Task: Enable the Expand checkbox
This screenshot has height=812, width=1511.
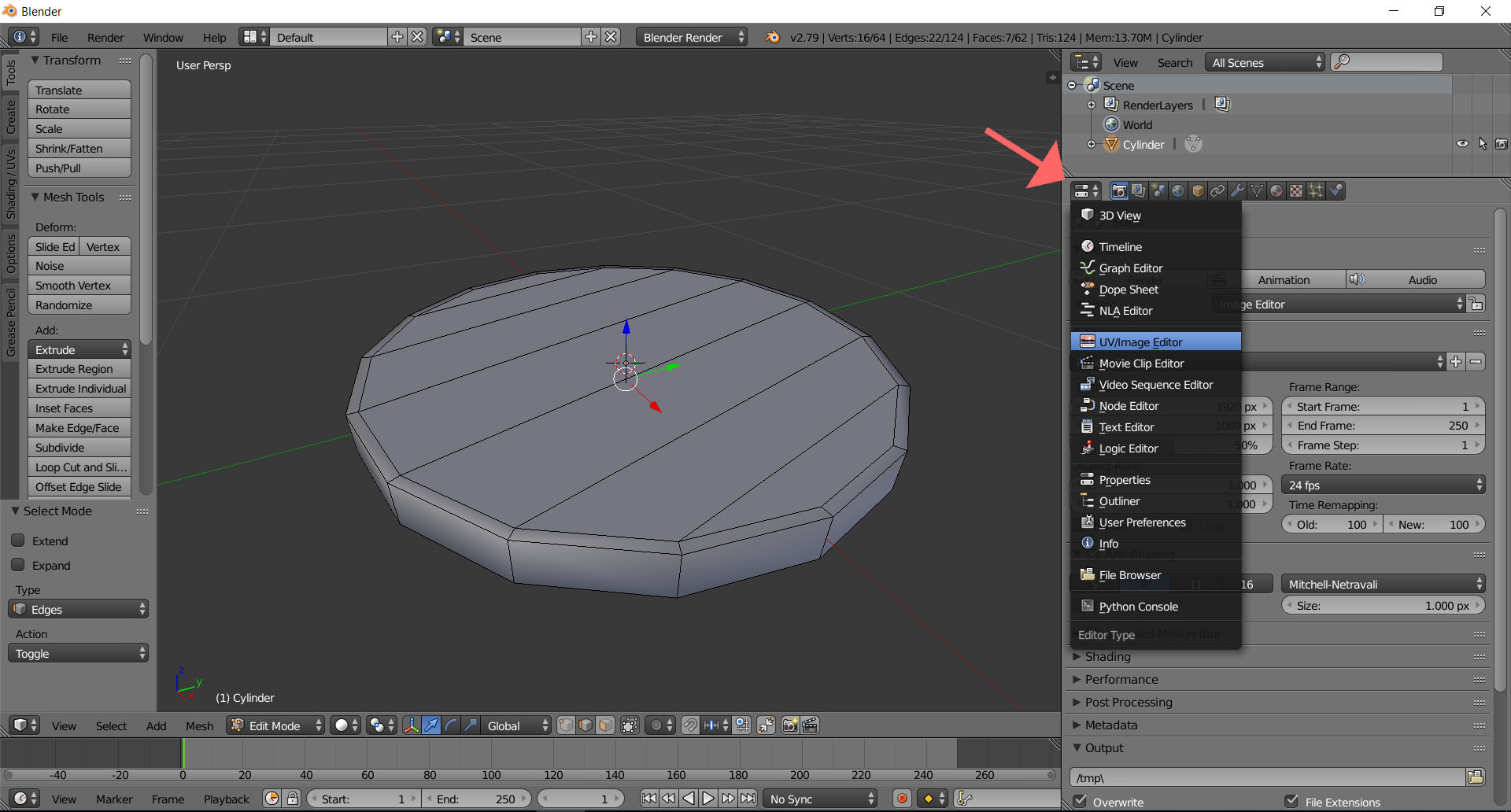Action: click(18, 565)
